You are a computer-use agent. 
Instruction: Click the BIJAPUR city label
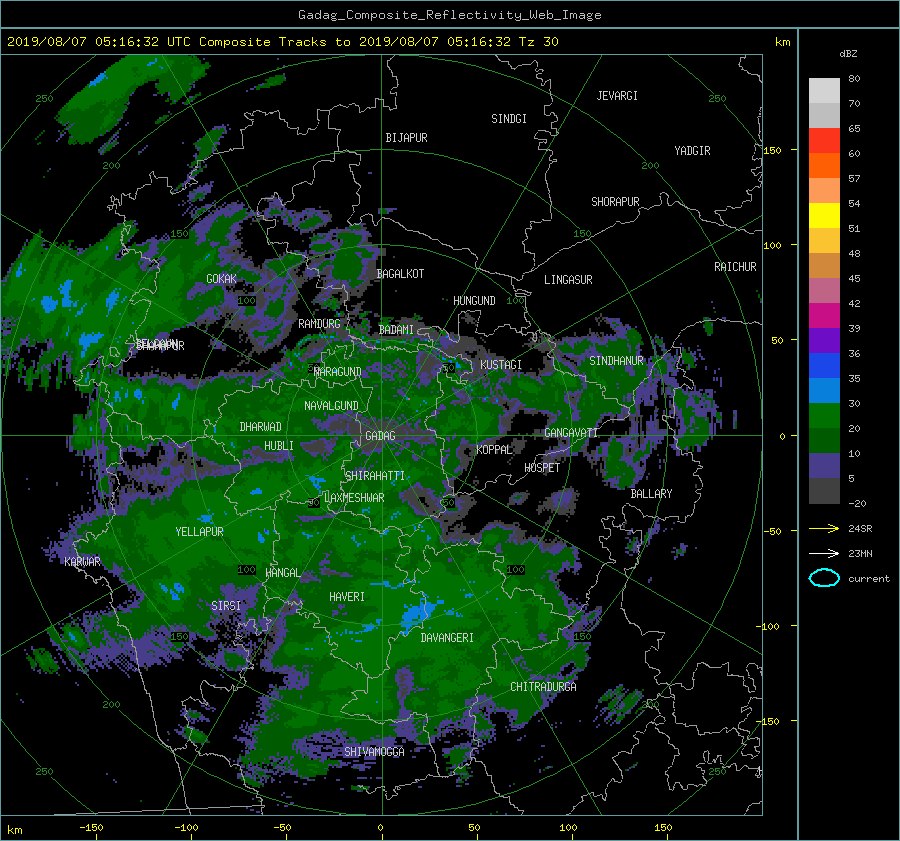[406, 138]
